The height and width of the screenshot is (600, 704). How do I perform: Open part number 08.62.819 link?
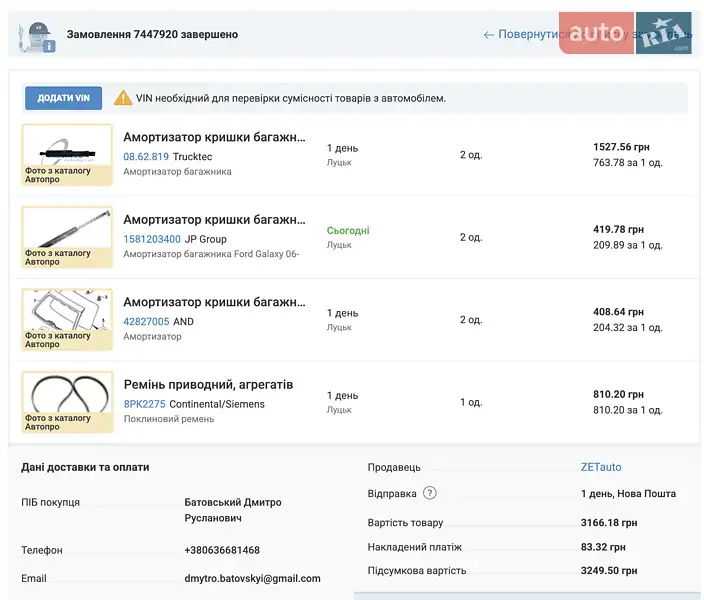tap(146, 157)
